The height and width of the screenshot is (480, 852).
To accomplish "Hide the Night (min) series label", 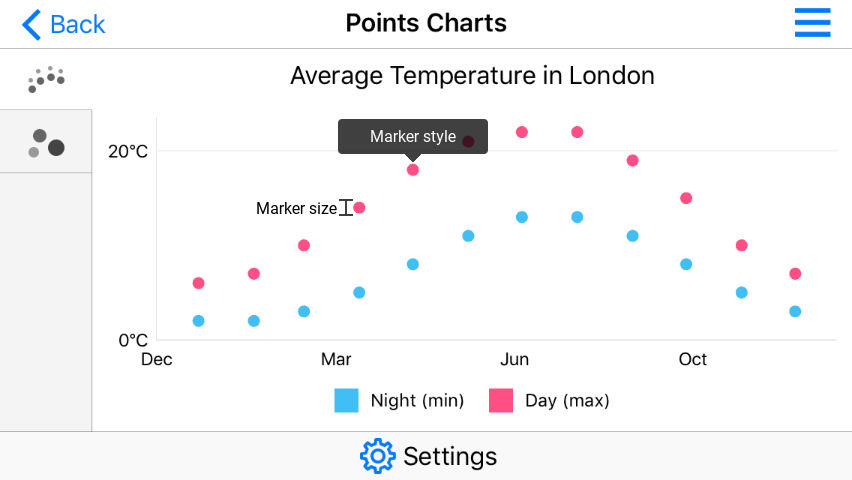I will click(x=417, y=401).
